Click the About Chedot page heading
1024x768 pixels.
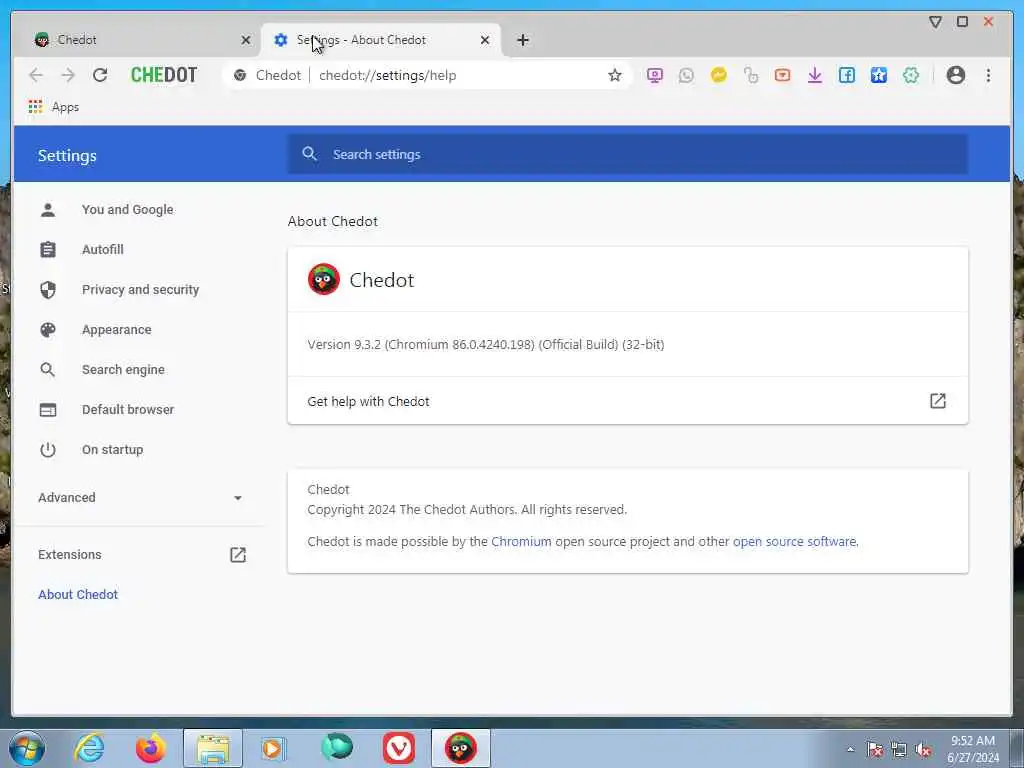tap(332, 221)
